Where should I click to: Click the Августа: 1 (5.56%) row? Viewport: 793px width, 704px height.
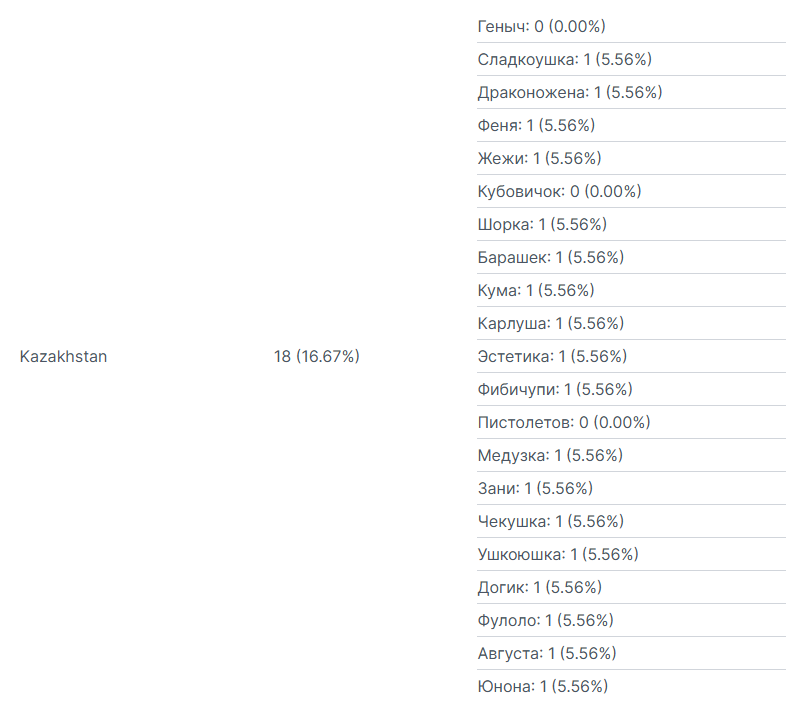547,653
